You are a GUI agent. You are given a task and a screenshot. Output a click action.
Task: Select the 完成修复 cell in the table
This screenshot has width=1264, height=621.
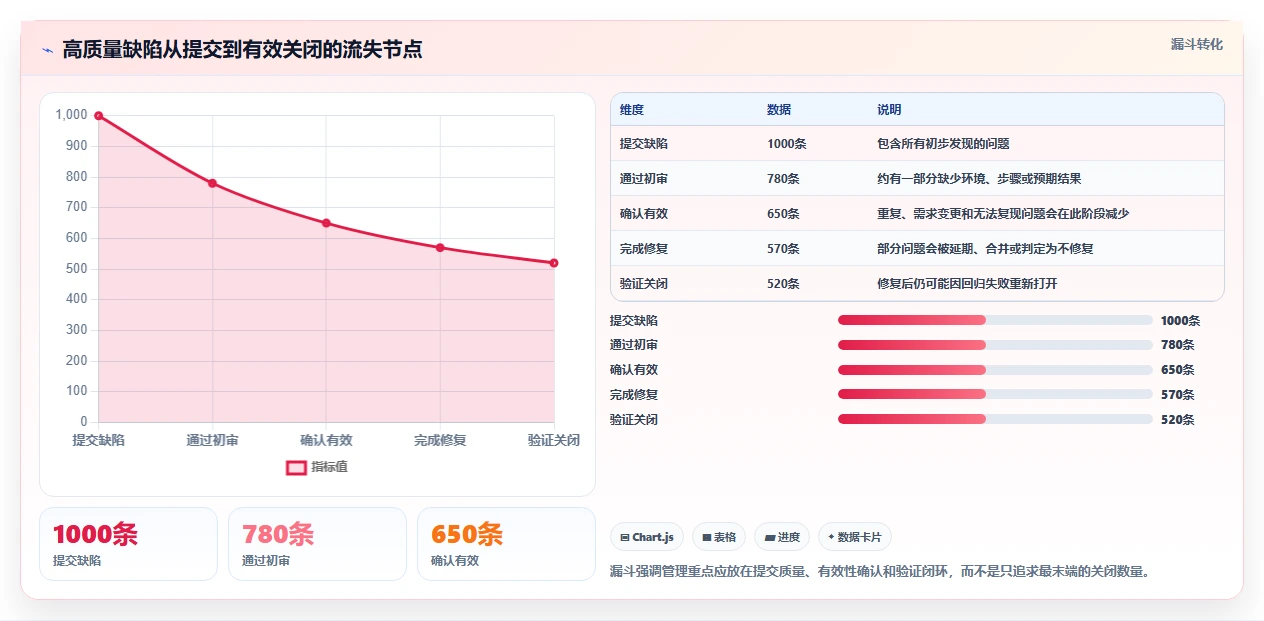[x=644, y=249]
